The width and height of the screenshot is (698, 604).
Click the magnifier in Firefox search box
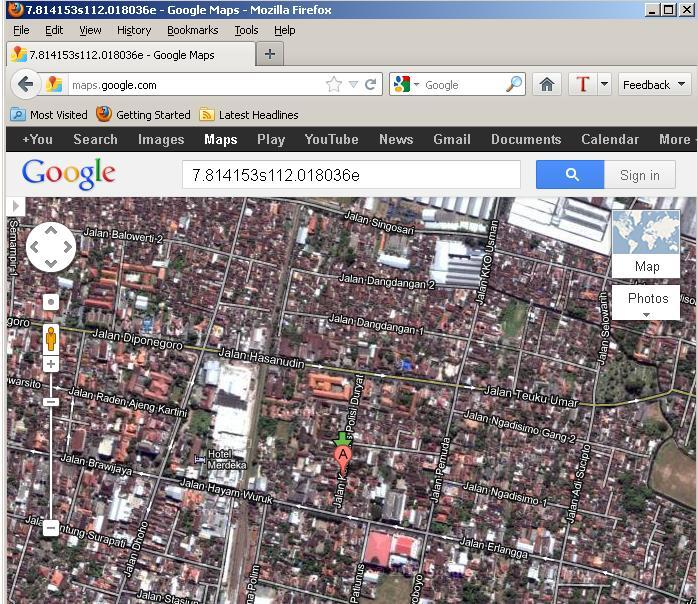(514, 84)
